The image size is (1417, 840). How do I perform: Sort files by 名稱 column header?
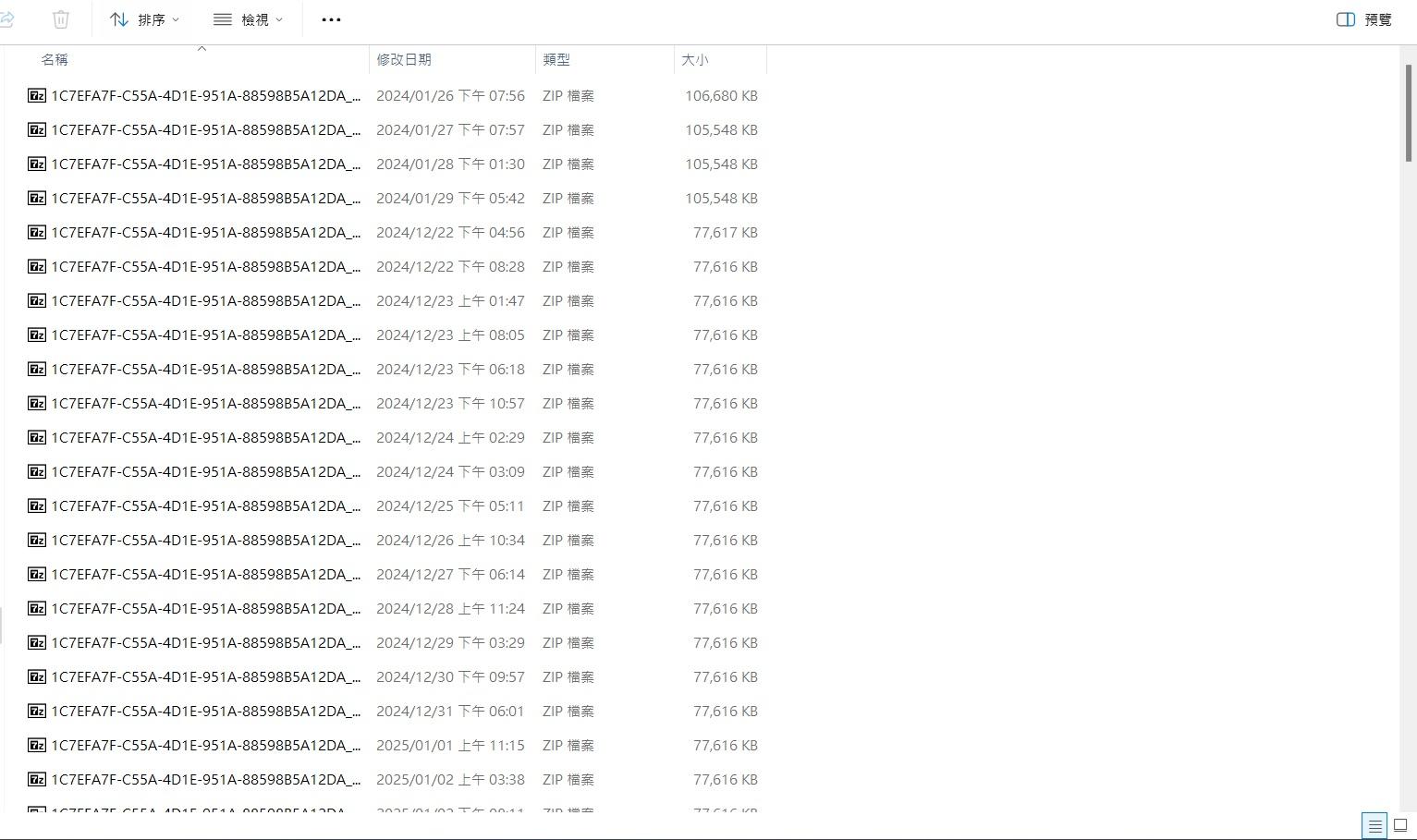(x=55, y=59)
